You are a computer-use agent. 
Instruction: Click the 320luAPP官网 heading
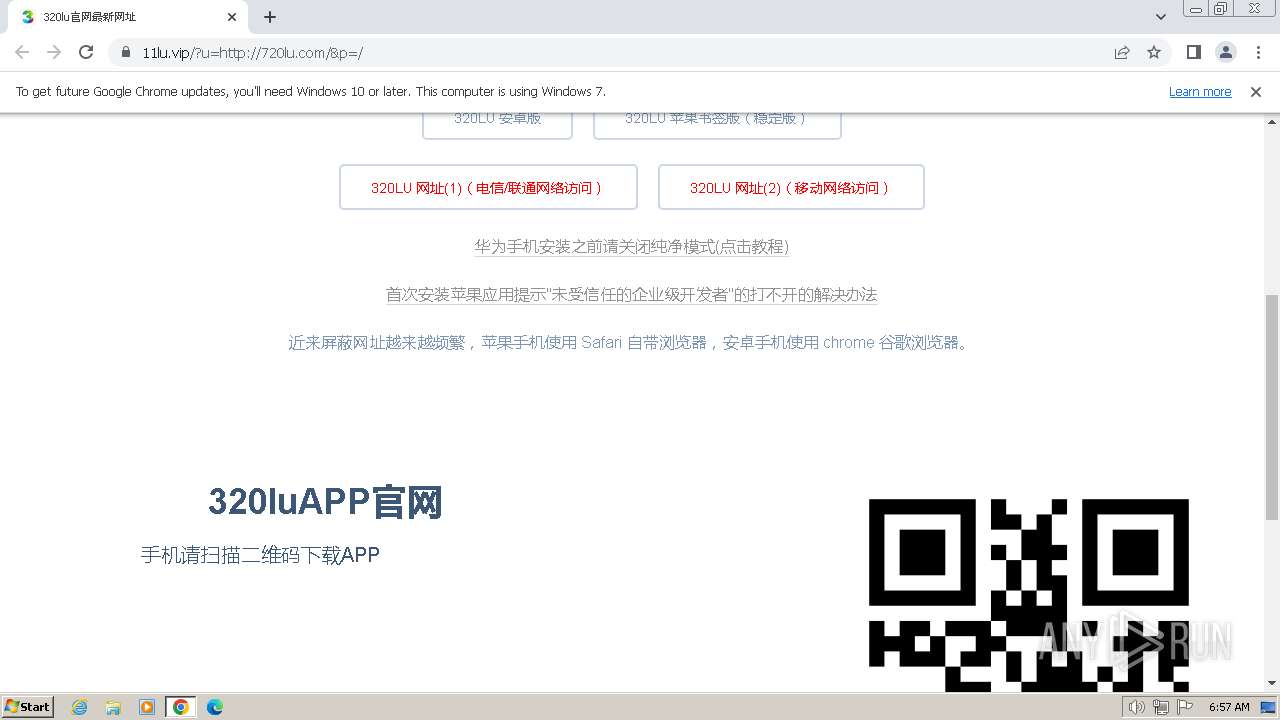(x=325, y=502)
